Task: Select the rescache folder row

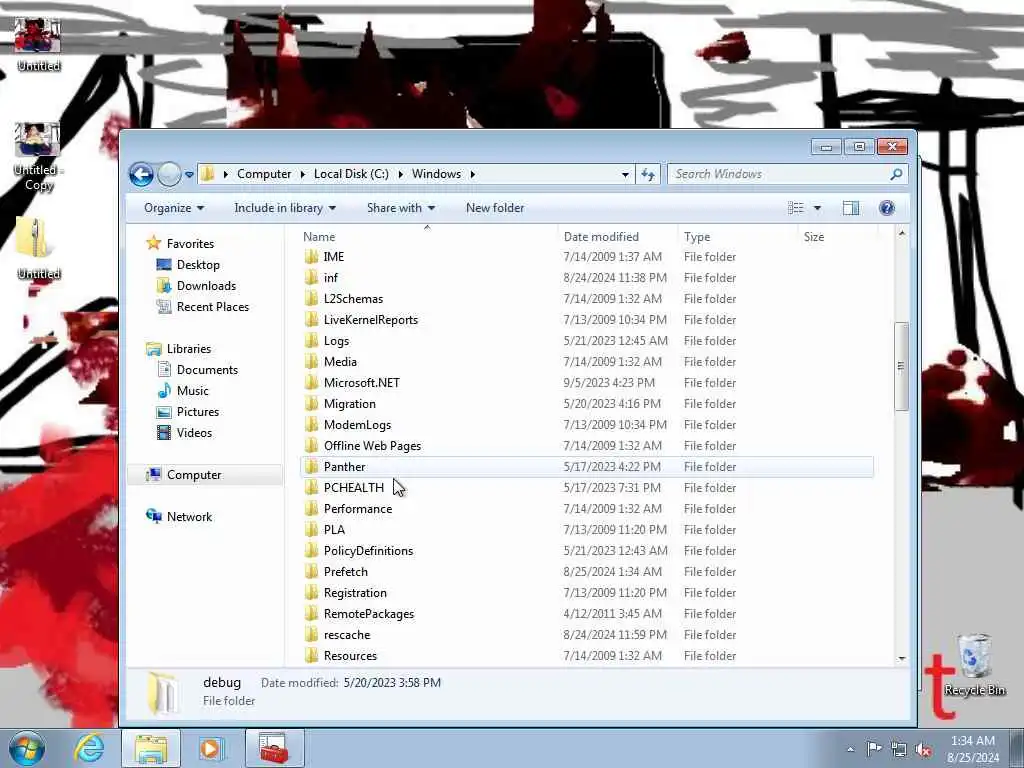Action: 586,635
